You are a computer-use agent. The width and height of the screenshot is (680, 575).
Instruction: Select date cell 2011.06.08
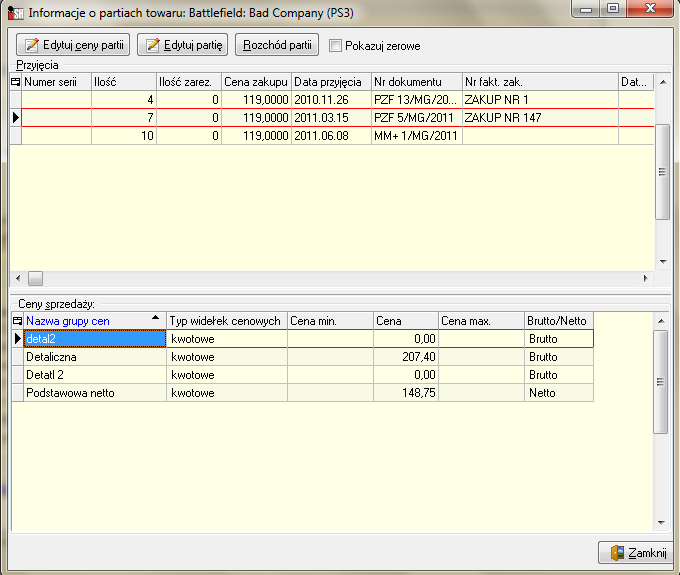coord(331,136)
